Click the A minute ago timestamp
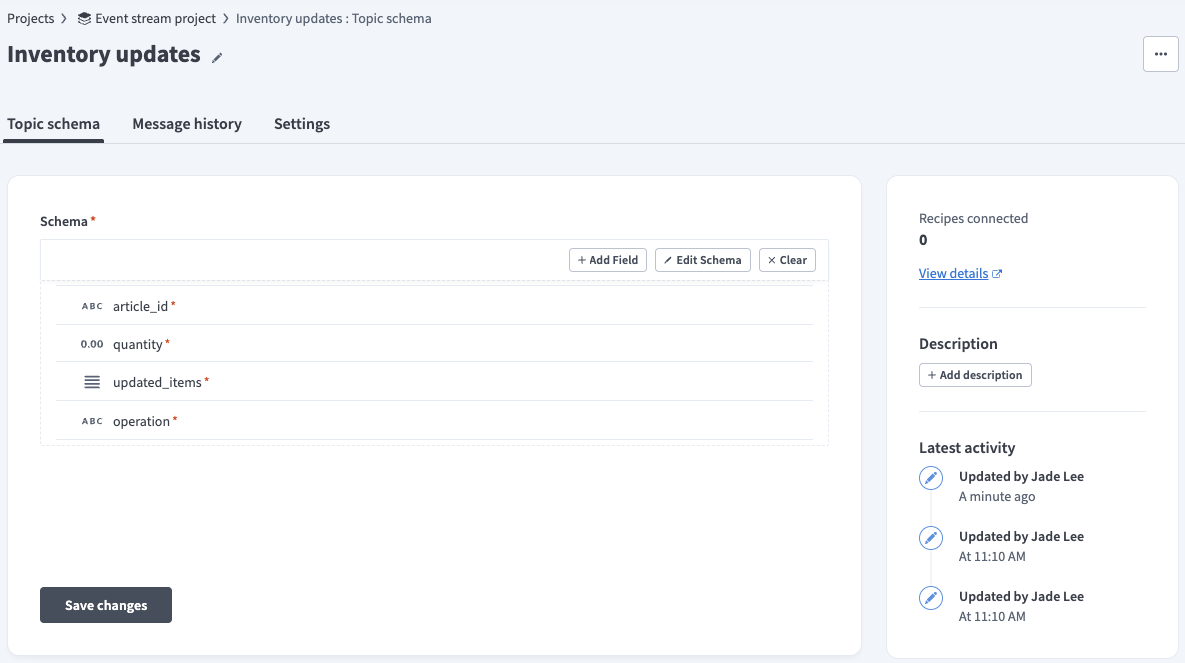Image resolution: width=1185 pixels, height=663 pixels. (x=997, y=497)
